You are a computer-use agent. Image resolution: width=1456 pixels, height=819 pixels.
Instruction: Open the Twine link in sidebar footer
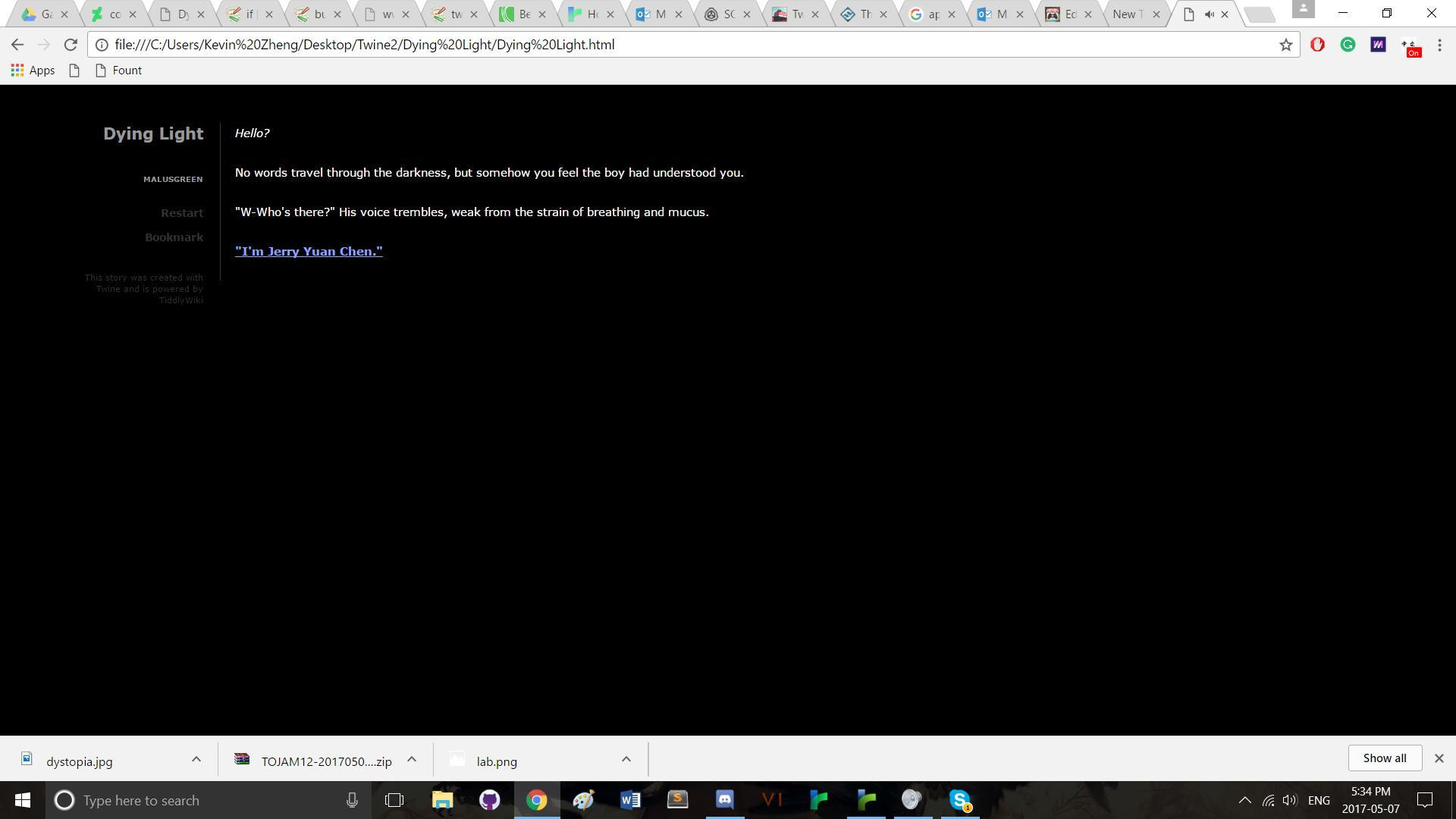tap(108, 289)
